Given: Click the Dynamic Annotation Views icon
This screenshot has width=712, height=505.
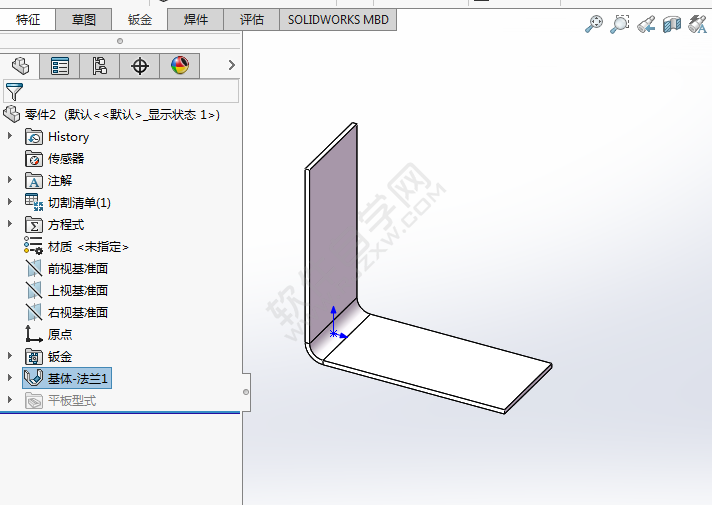Looking at the screenshot, I should pos(697,24).
